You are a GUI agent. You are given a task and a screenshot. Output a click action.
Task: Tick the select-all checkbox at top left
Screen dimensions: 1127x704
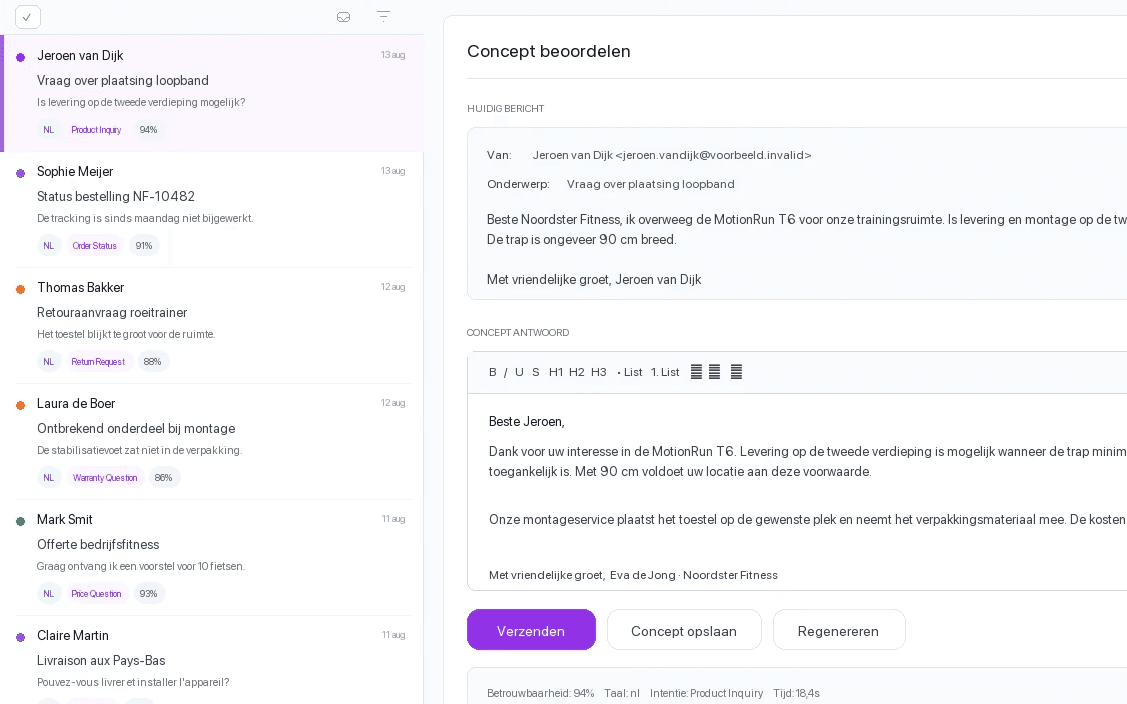tap(28, 17)
